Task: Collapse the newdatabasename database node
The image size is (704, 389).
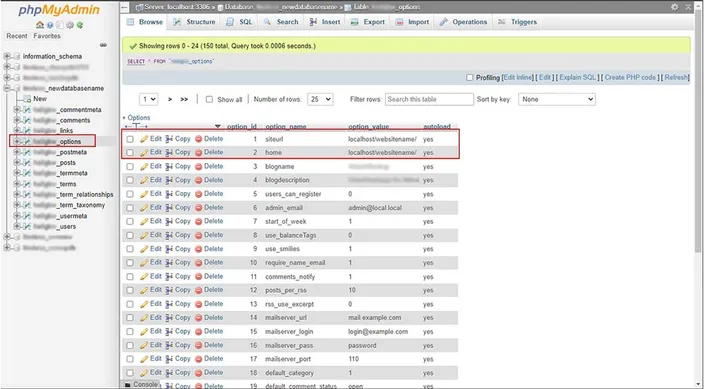Action: click(x=7, y=88)
